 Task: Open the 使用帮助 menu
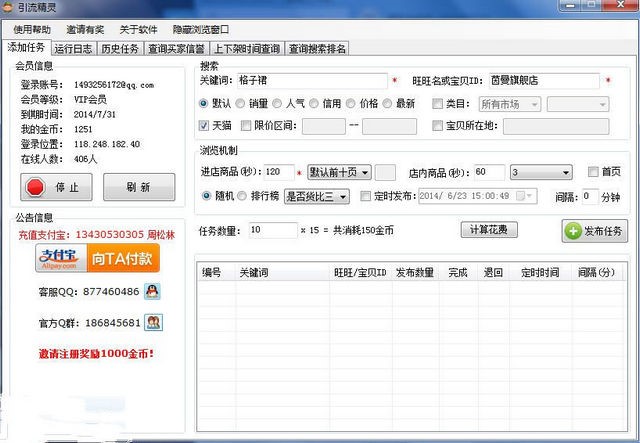[32, 30]
